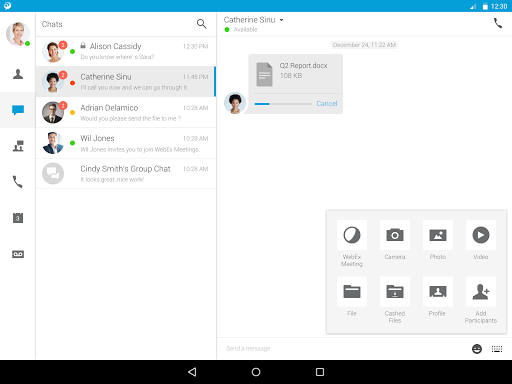Expand the Catherine Sinu name dropdown arrow
The width and height of the screenshot is (512, 384).
pyautogui.click(x=281, y=20)
